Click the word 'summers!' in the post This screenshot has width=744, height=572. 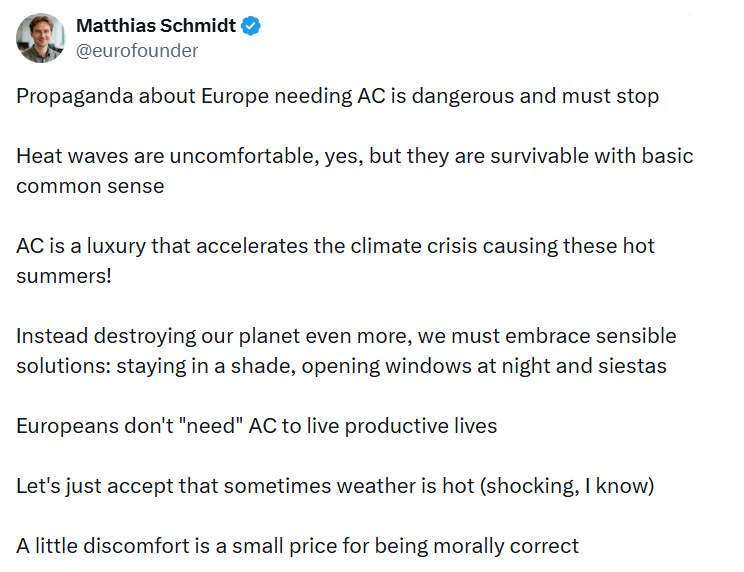pyautogui.click(x=64, y=276)
